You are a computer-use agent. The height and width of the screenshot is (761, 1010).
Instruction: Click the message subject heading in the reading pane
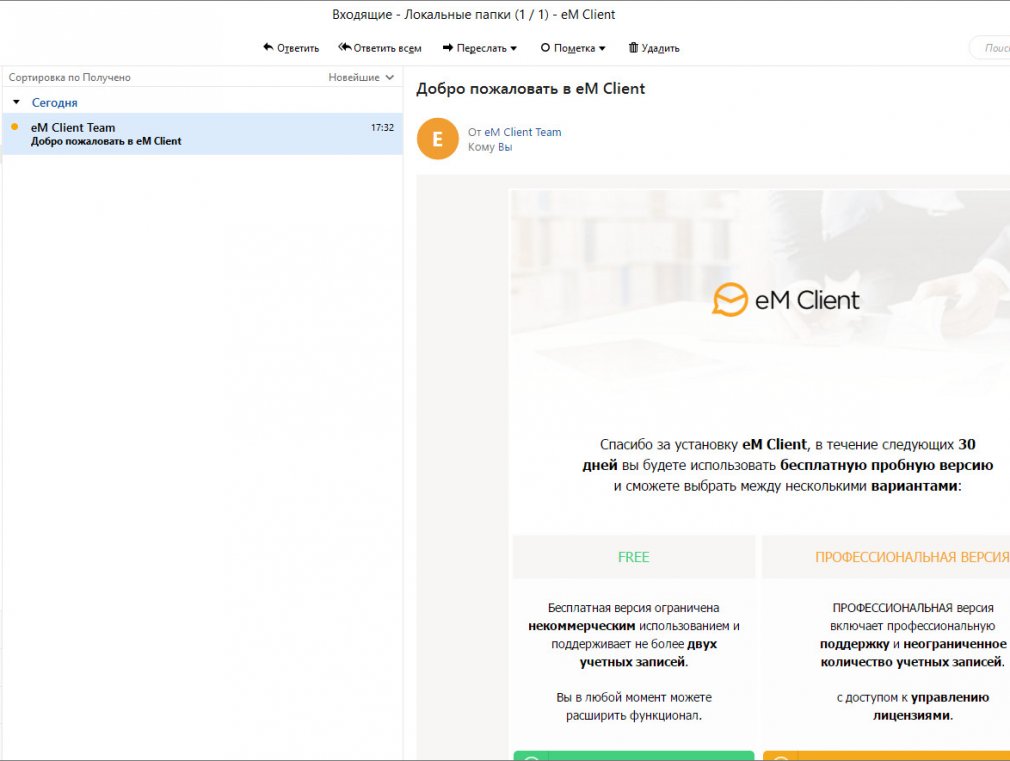coord(530,89)
